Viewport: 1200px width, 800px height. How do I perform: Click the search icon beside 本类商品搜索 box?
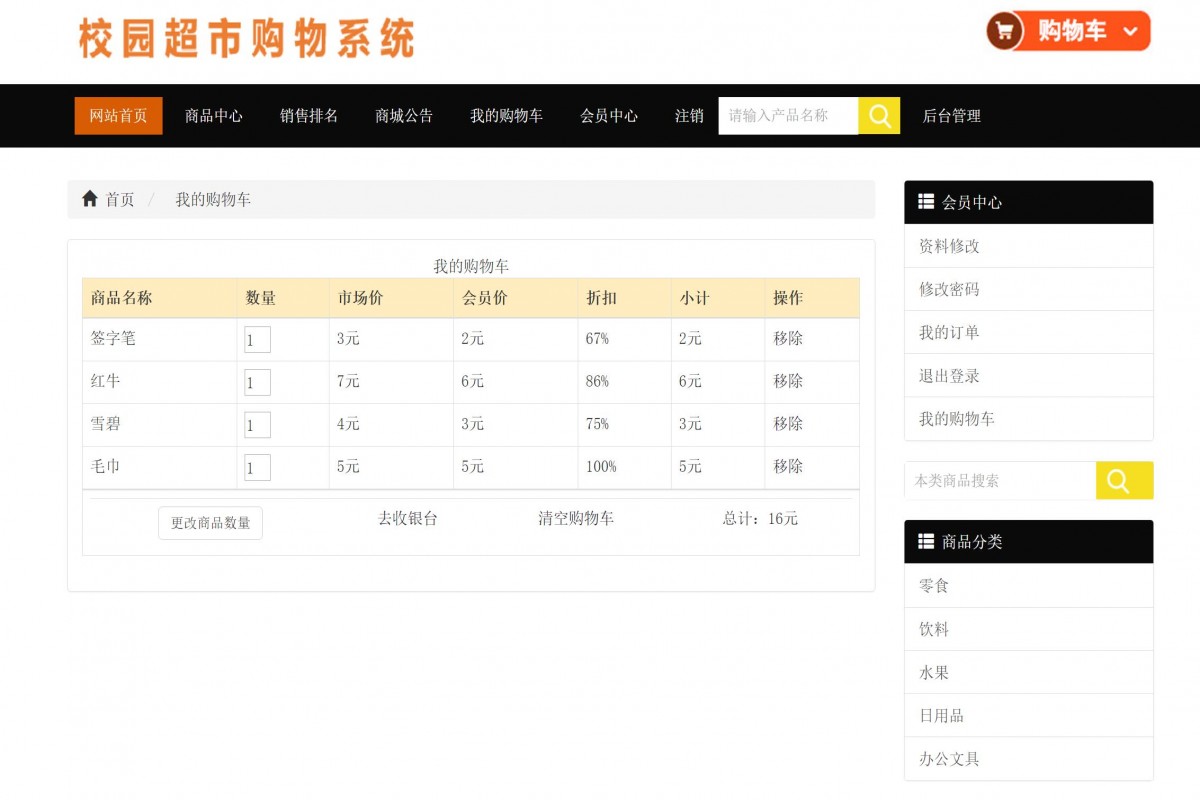[x=1124, y=480]
